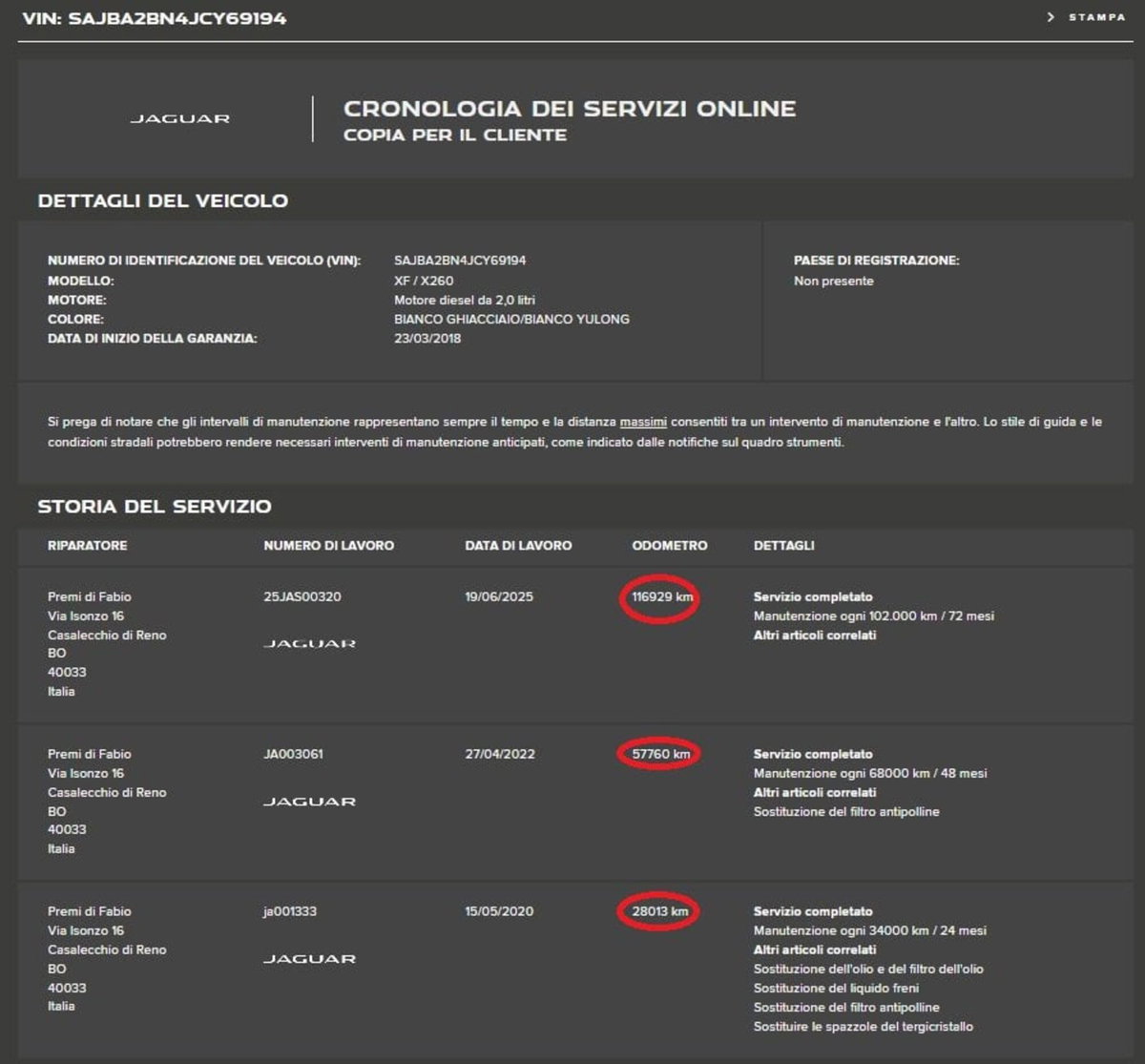Click job number 25JAS00320
Viewport: 1145px width, 1064px height.
pos(302,597)
